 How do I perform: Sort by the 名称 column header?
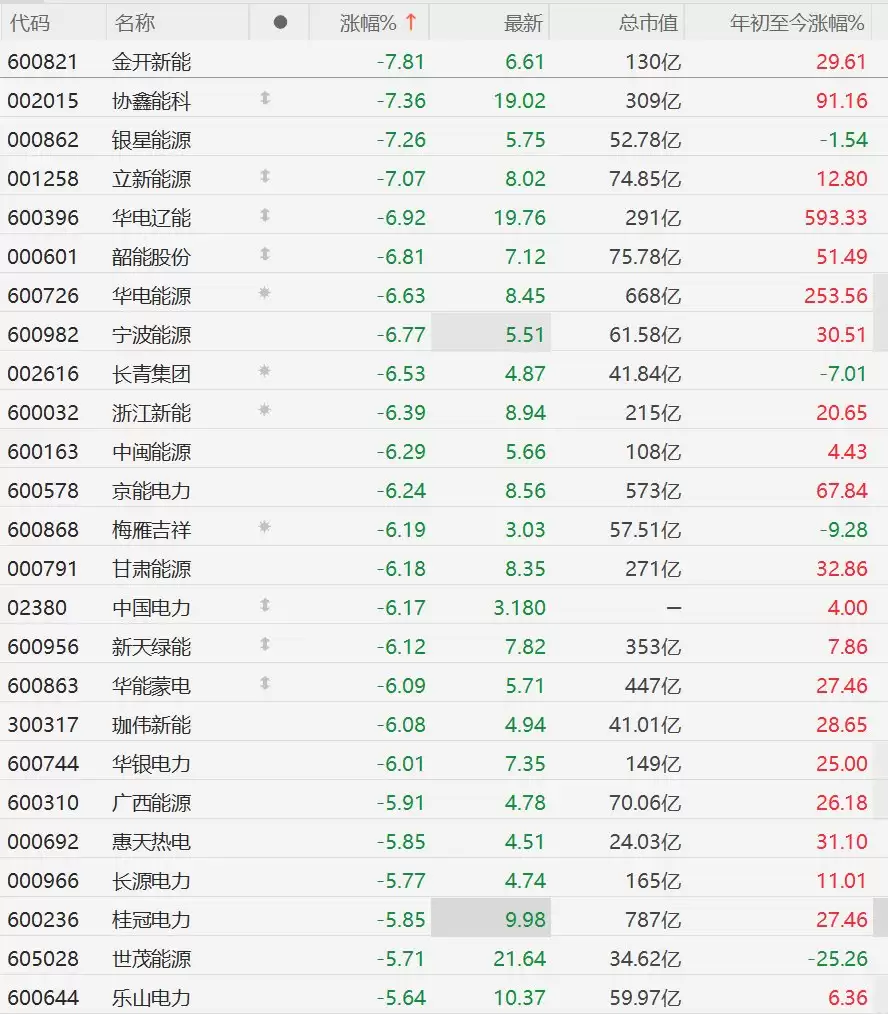click(x=135, y=23)
